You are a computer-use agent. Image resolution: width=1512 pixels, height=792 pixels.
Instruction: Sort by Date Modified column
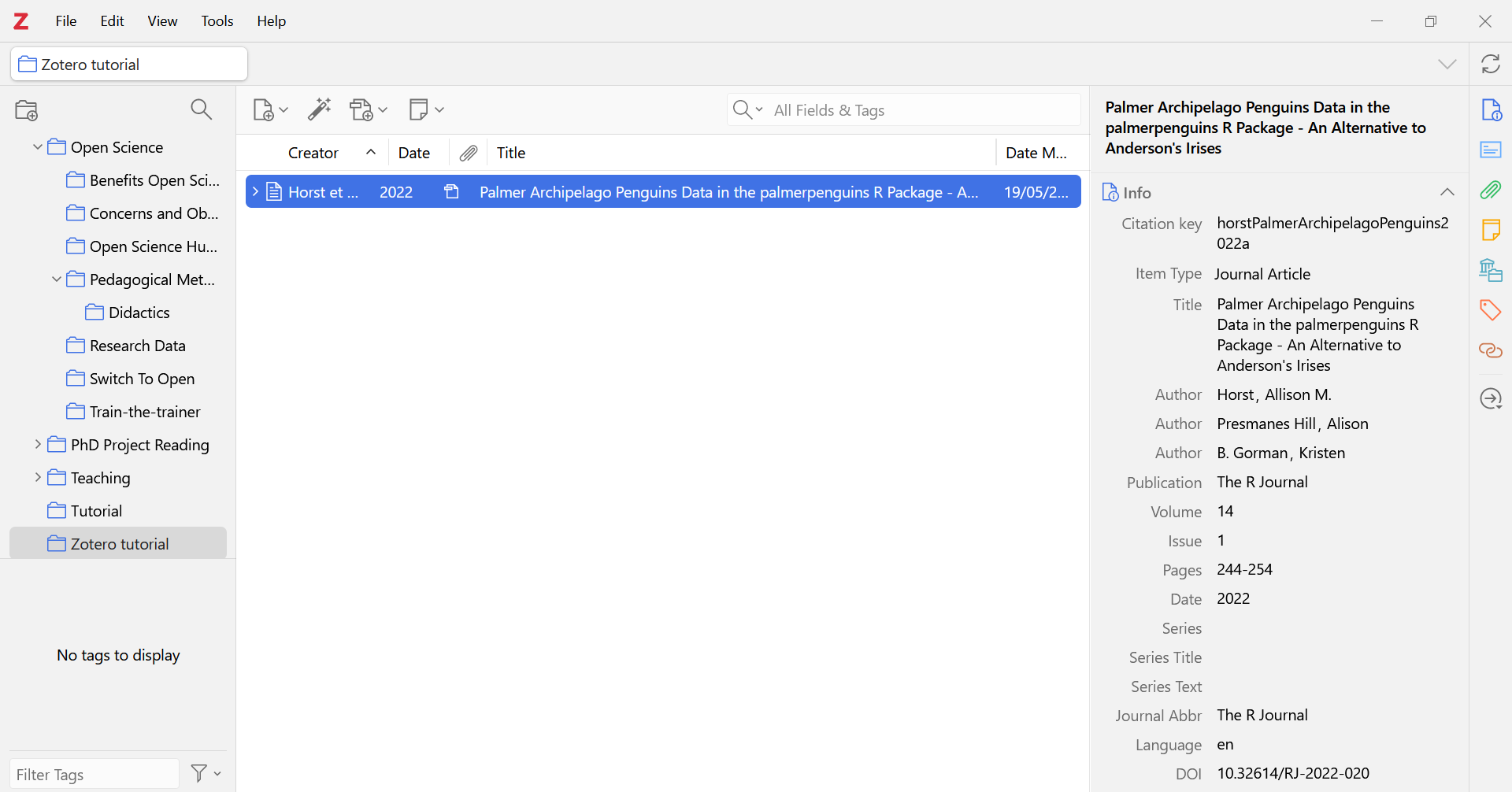(x=1036, y=153)
